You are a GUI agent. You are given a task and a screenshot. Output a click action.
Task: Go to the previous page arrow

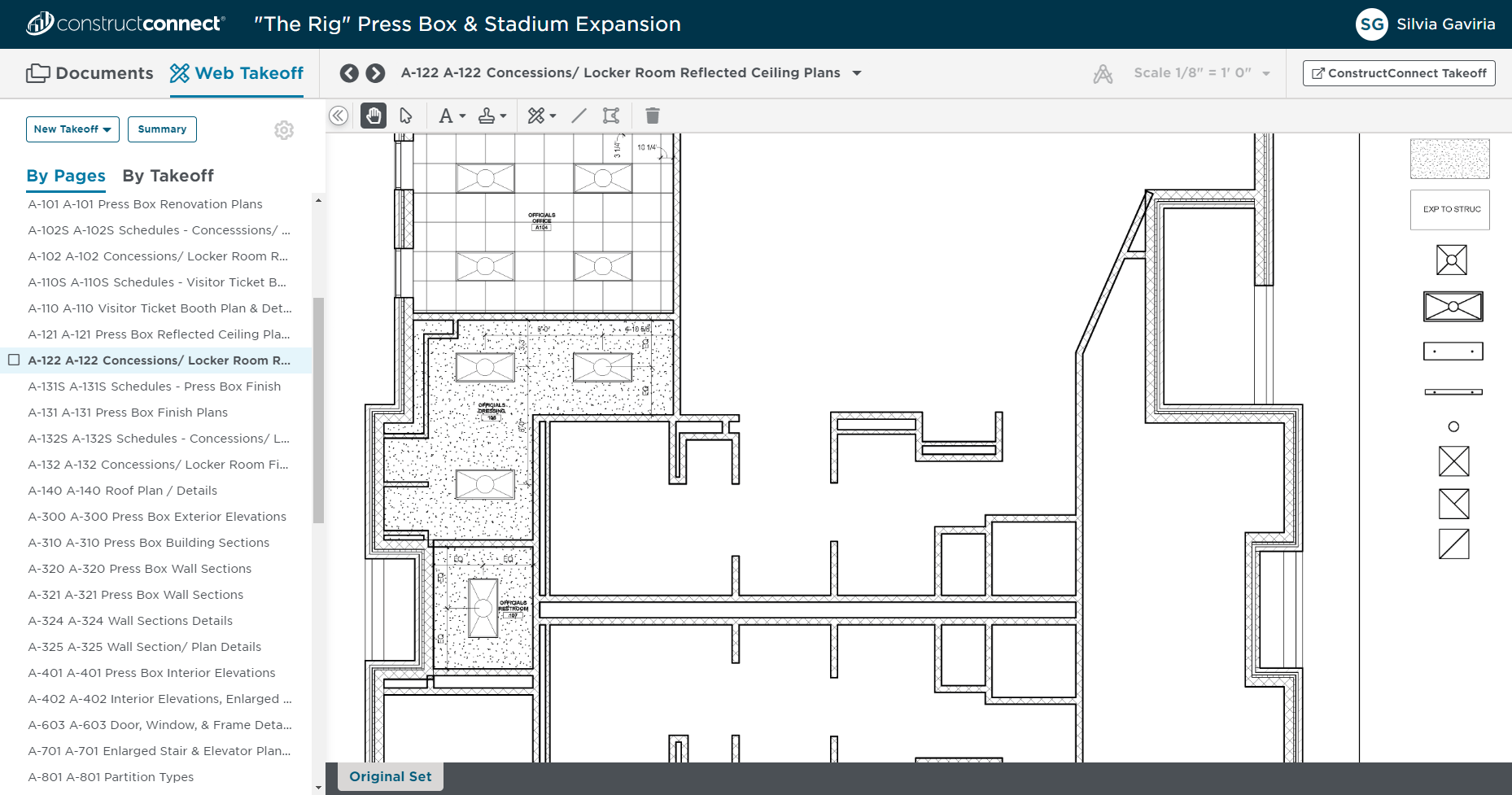[349, 73]
